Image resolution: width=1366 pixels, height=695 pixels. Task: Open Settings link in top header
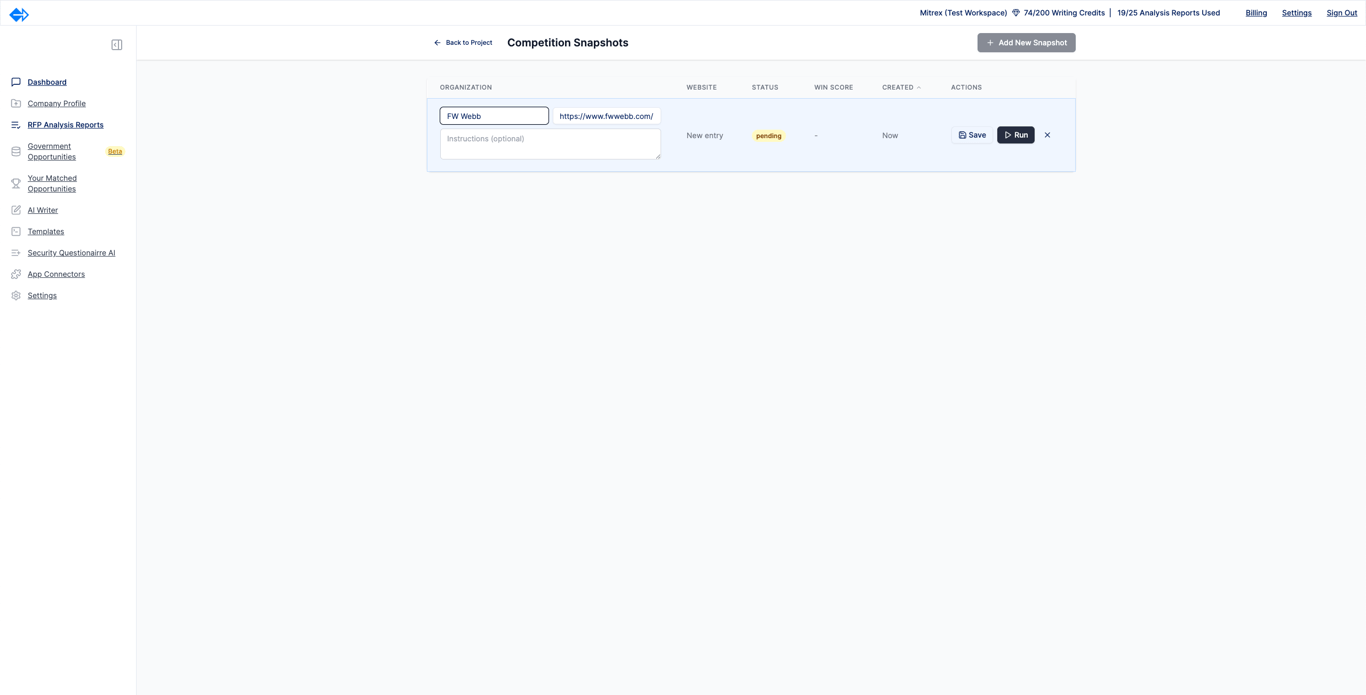pyautogui.click(x=1297, y=13)
